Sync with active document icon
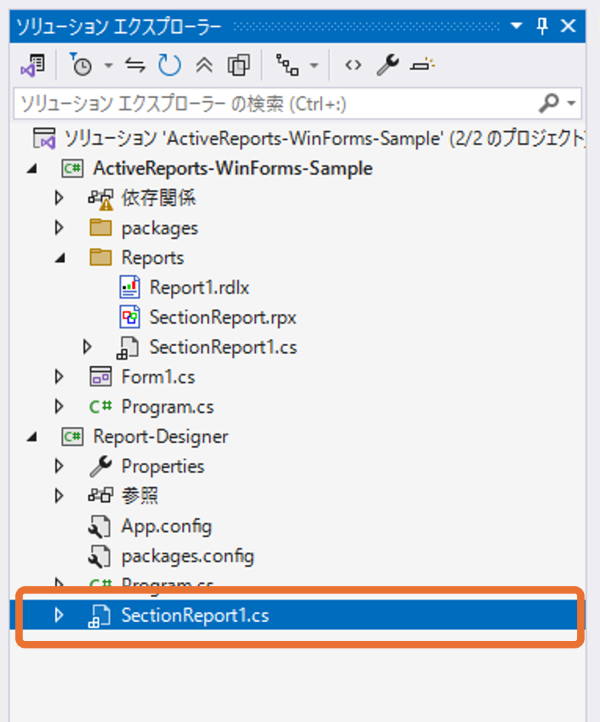The image size is (600, 722). click(135, 65)
